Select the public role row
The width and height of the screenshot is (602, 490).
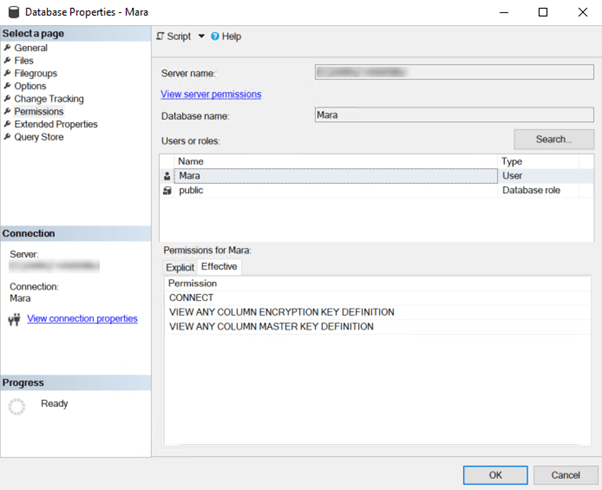[377, 190]
